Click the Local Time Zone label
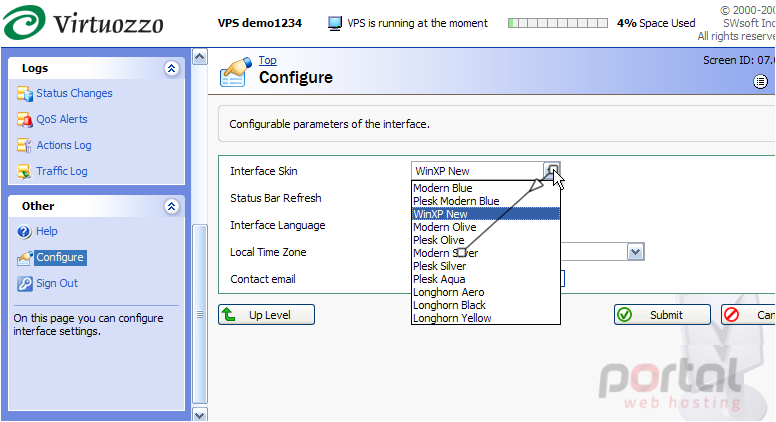The height and width of the screenshot is (422, 776). tap(268, 252)
